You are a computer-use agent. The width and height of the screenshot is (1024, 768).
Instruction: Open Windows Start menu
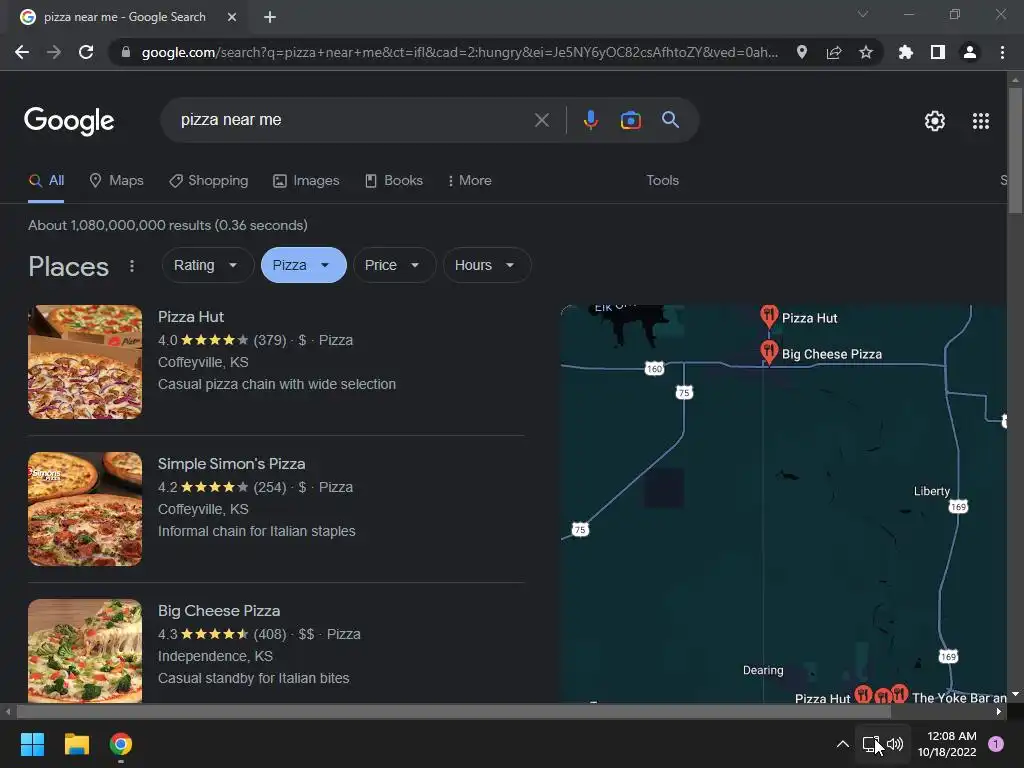coord(32,744)
